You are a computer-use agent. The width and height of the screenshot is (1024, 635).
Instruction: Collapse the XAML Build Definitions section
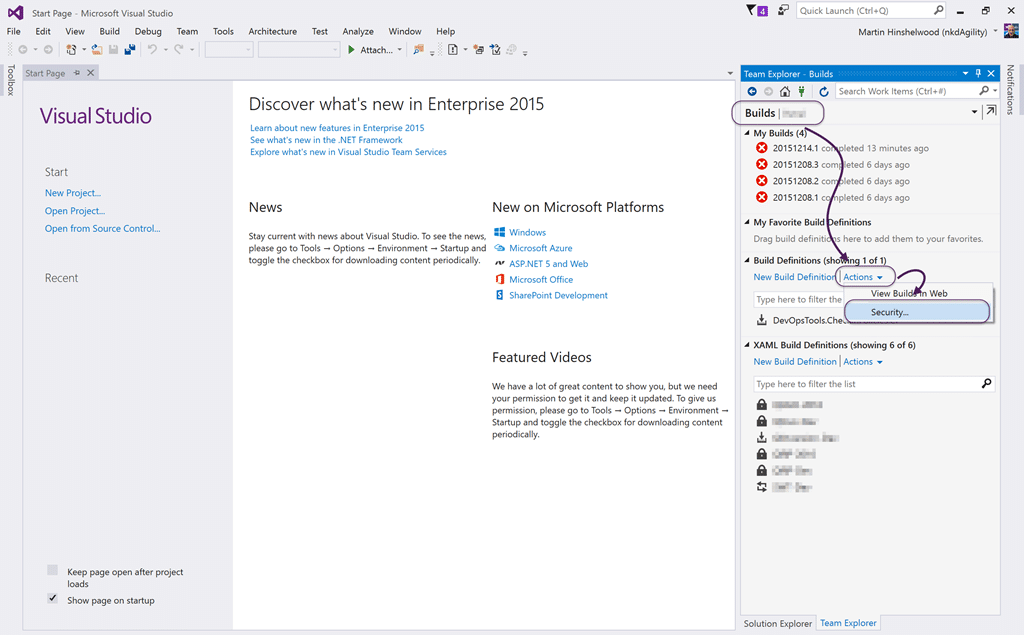click(747, 345)
